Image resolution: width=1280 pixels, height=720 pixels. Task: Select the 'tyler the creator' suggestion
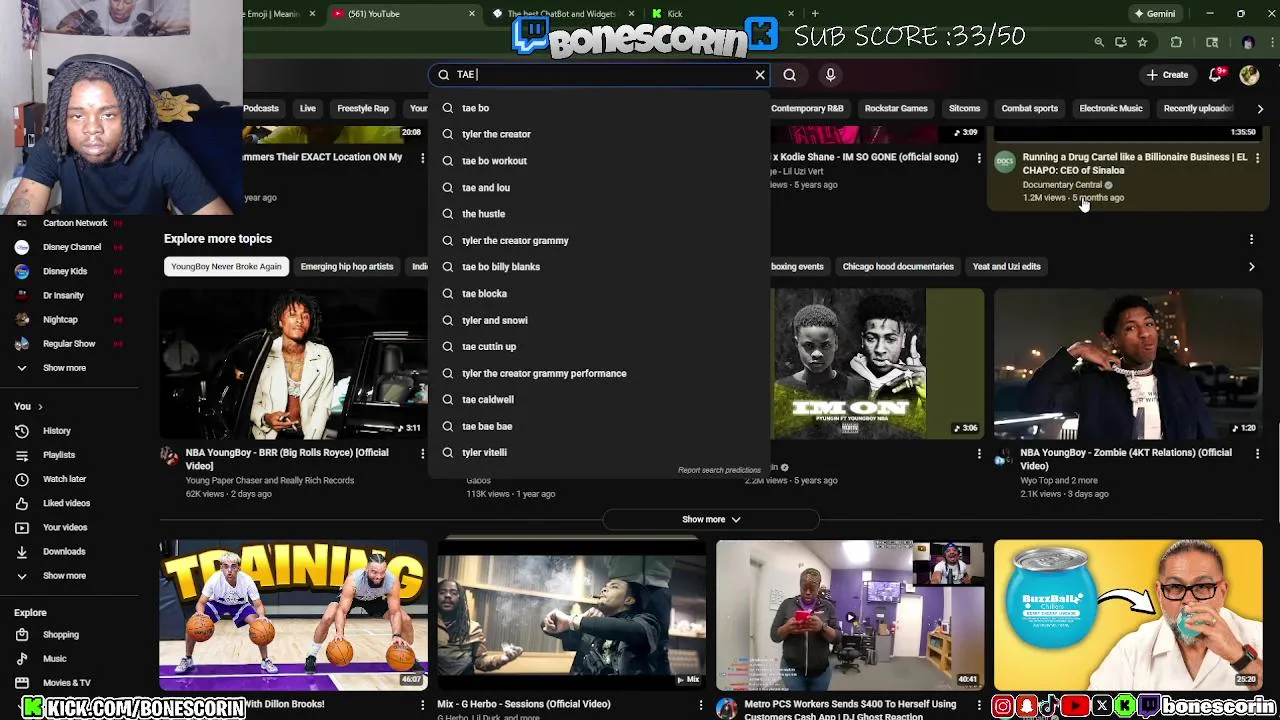tap(599, 134)
